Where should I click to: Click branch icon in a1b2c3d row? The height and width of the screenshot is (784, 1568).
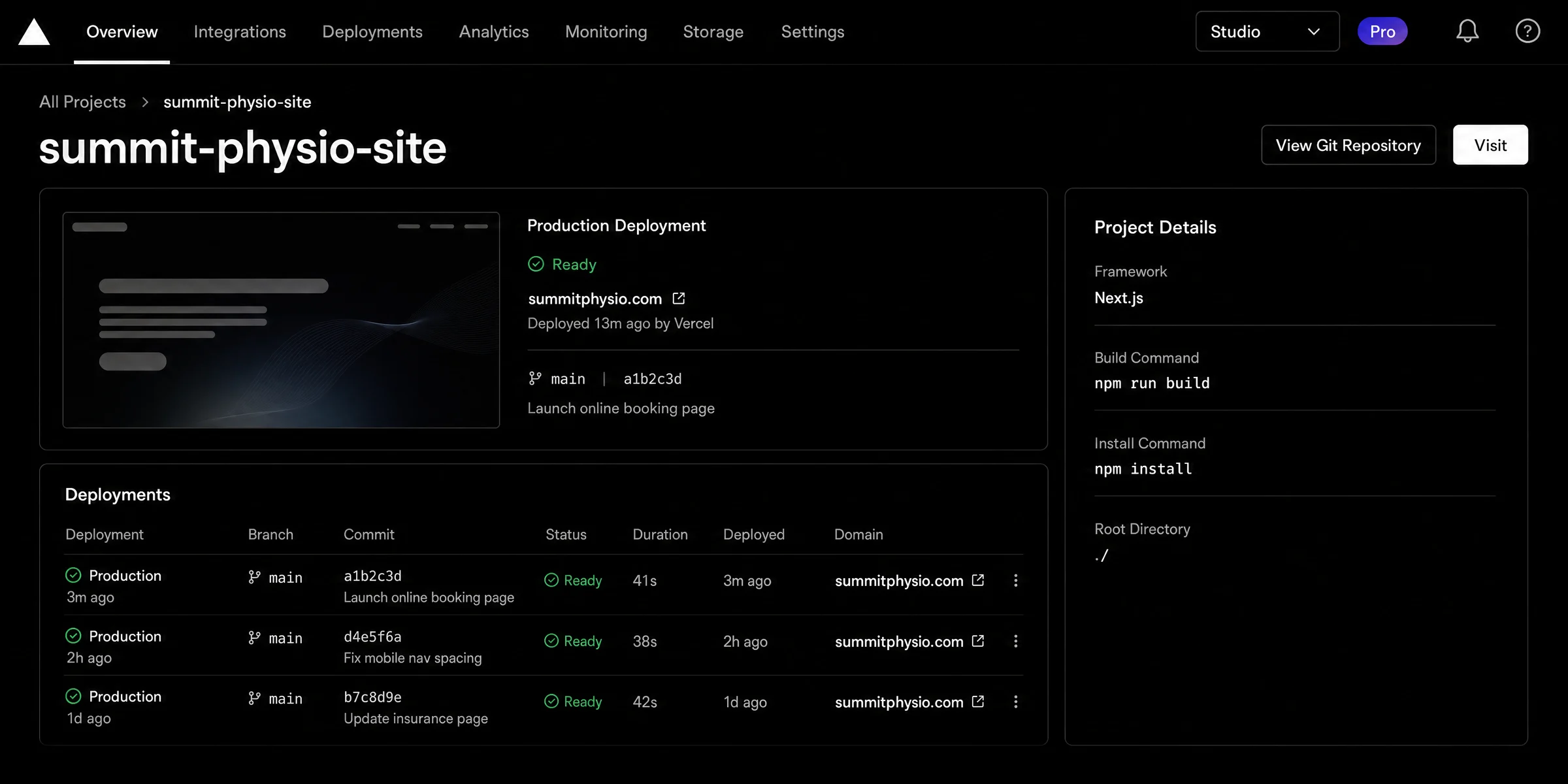(x=254, y=577)
